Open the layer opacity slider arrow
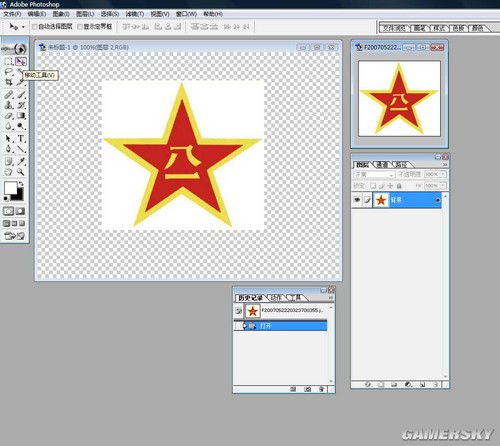The width and height of the screenshot is (500, 446). 443,174
